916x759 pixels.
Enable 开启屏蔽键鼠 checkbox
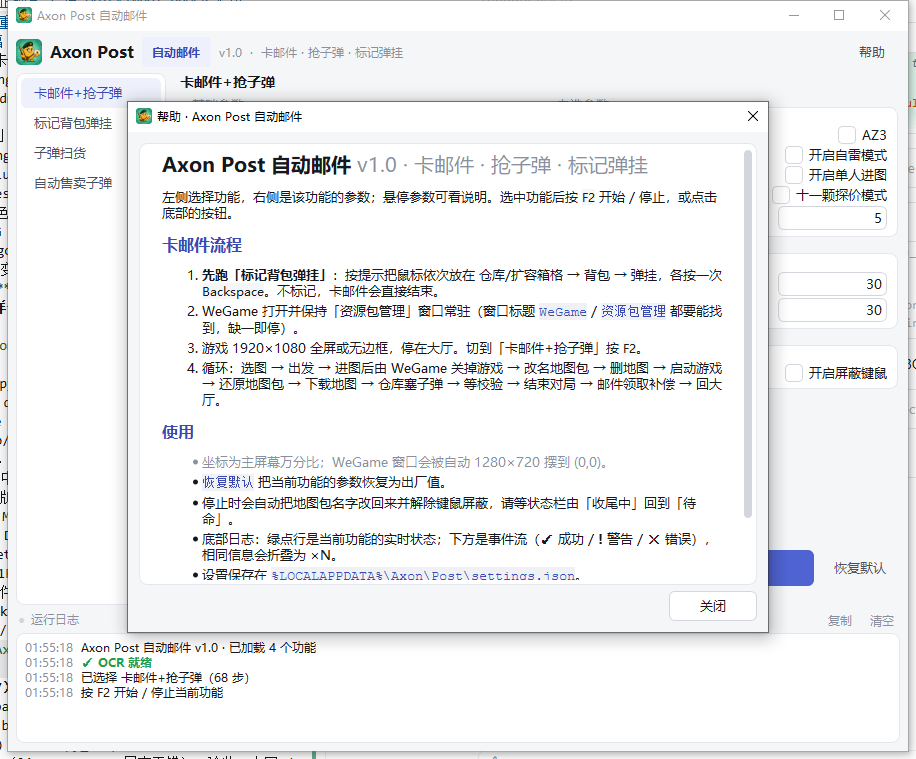point(793,373)
